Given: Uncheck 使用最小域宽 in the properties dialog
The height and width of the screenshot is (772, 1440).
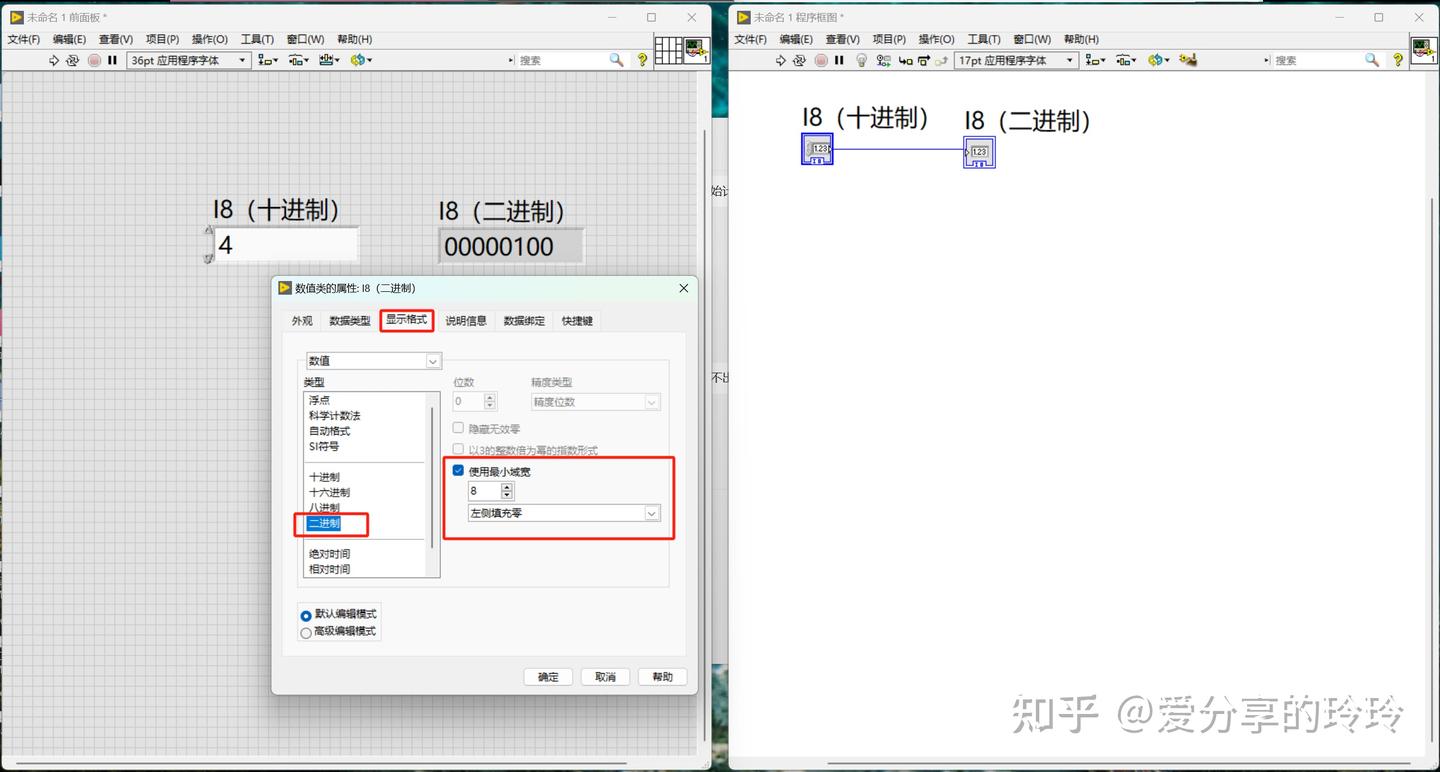Looking at the screenshot, I should [x=457, y=471].
